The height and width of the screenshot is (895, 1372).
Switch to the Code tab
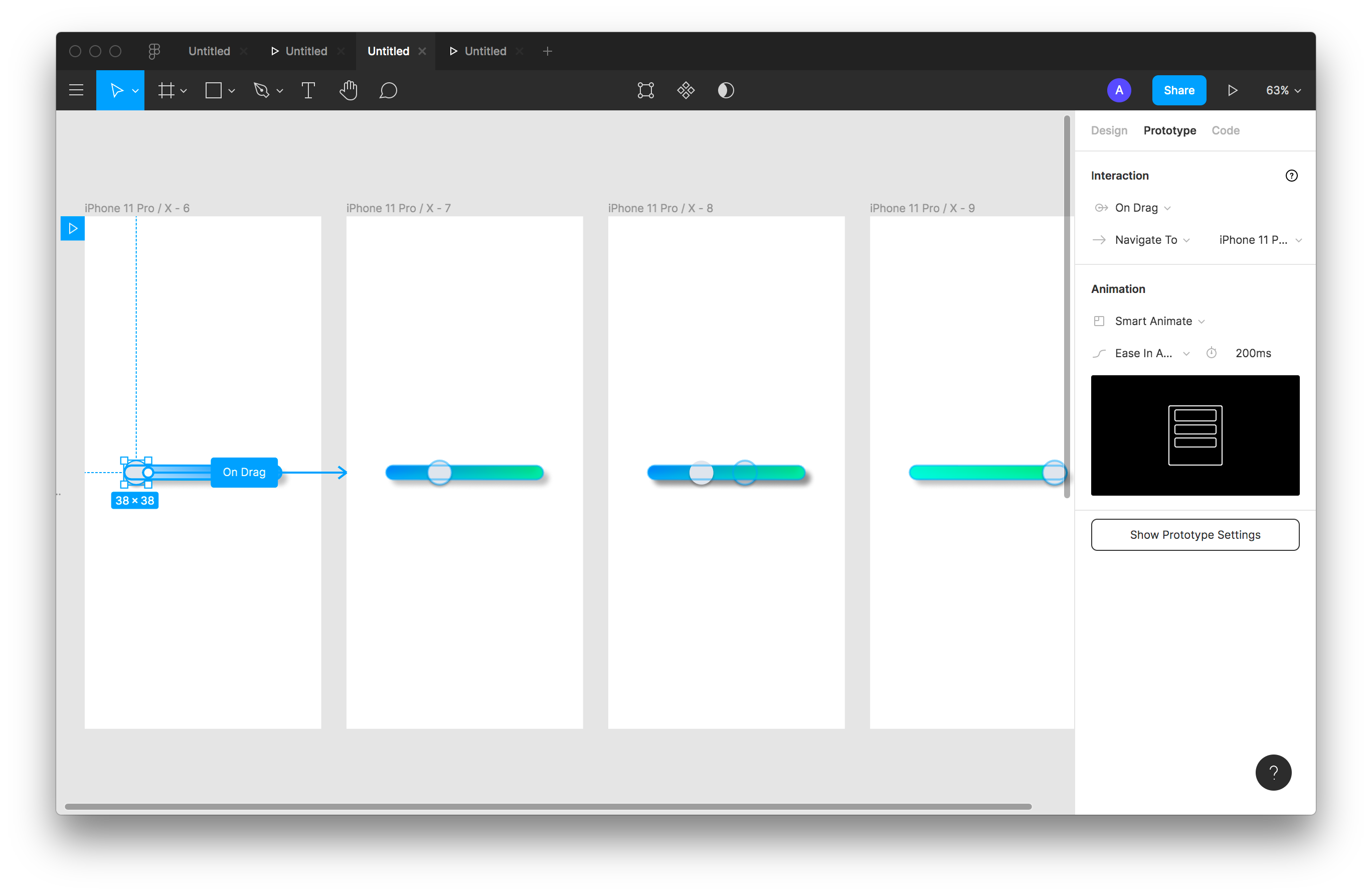[1226, 130]
